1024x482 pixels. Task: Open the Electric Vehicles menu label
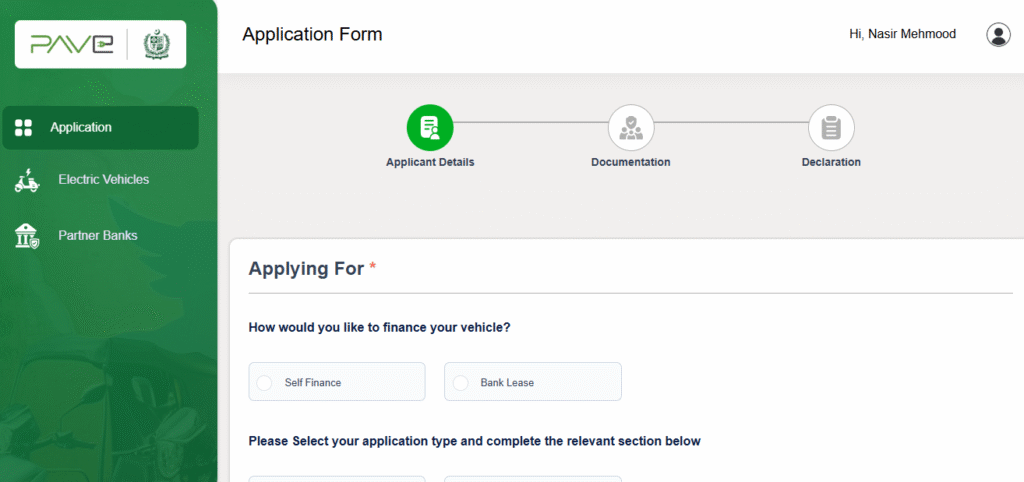[x=104, y=179]
